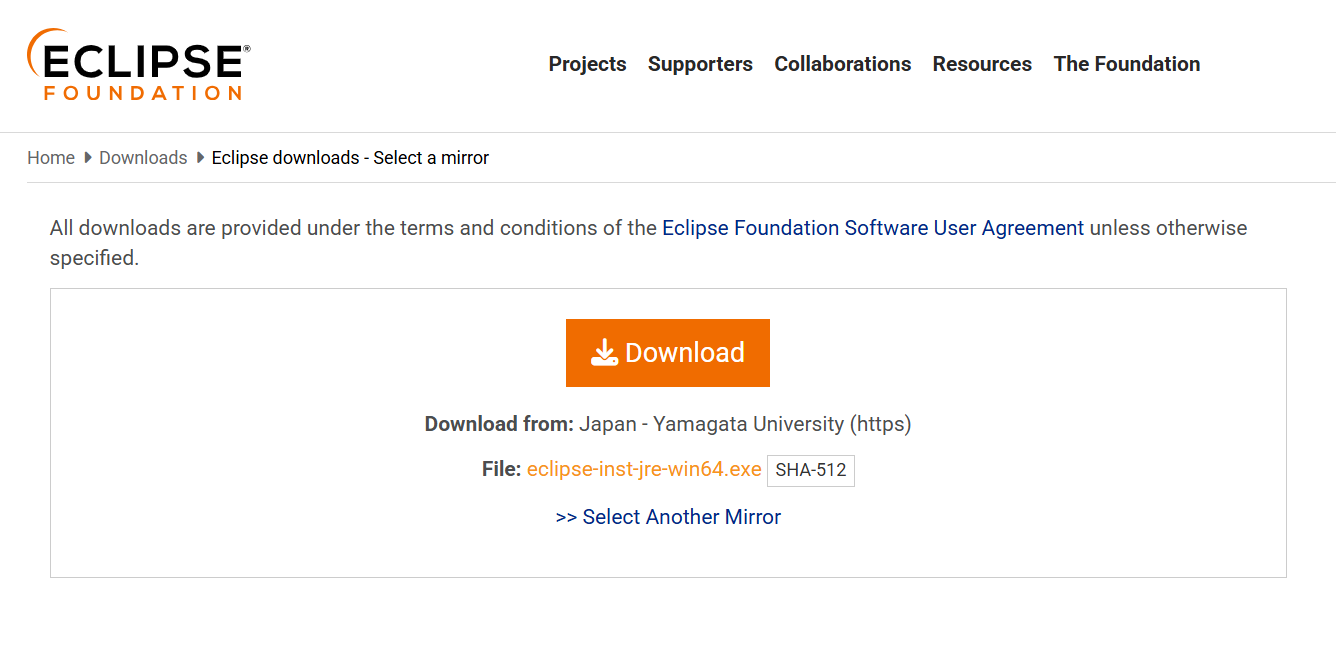
Task: Open the Resources menu
Action: pyautogui.click(x=982, y=64)
